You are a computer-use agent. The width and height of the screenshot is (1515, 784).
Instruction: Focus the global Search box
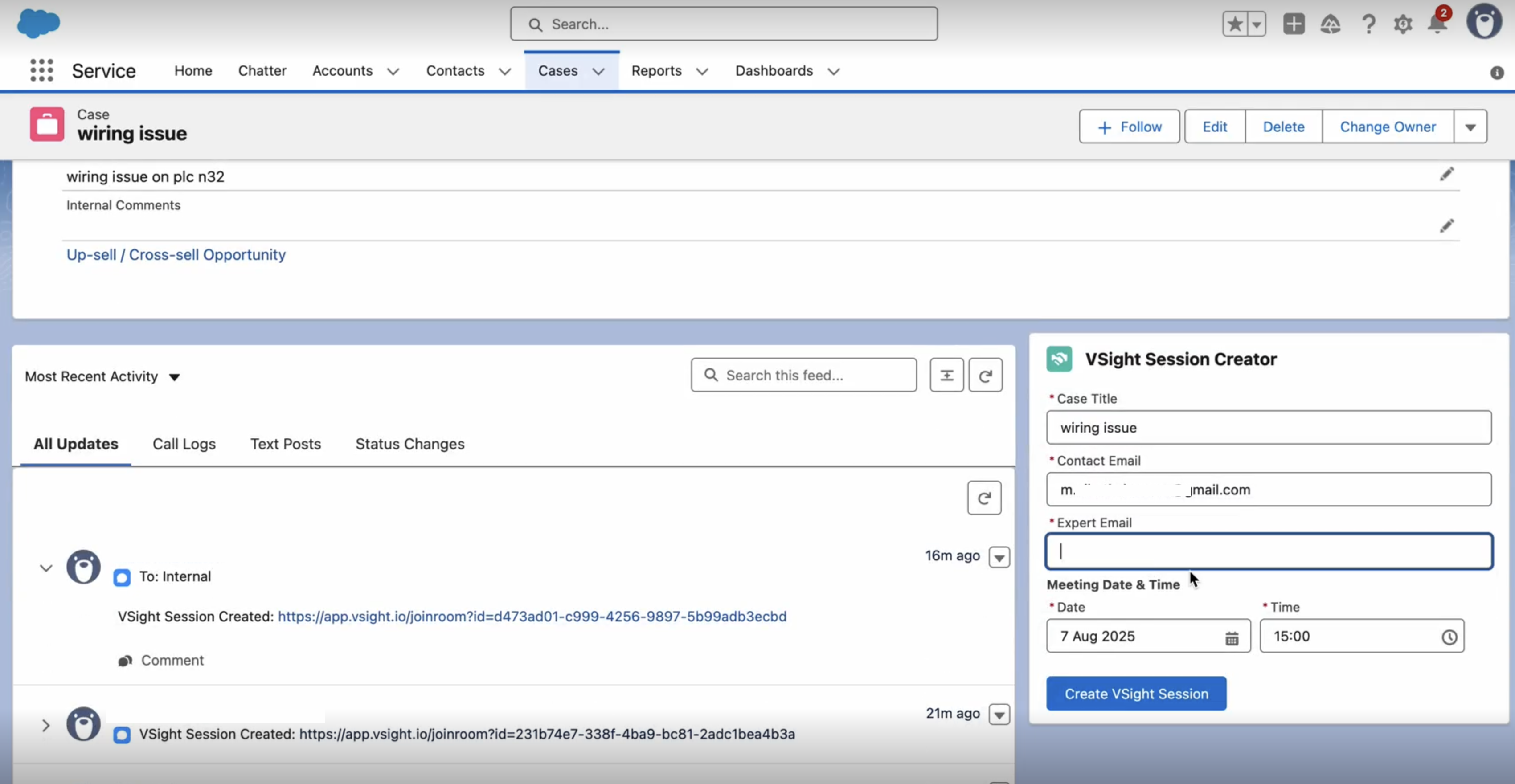click(x=723, y=24)
